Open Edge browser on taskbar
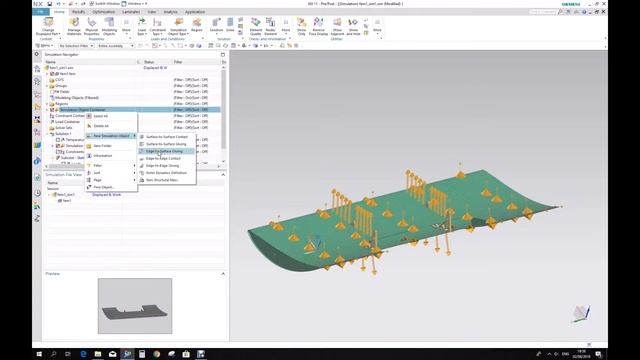The image size is (640, 360). pyautogui.click(x=83, y=354)
